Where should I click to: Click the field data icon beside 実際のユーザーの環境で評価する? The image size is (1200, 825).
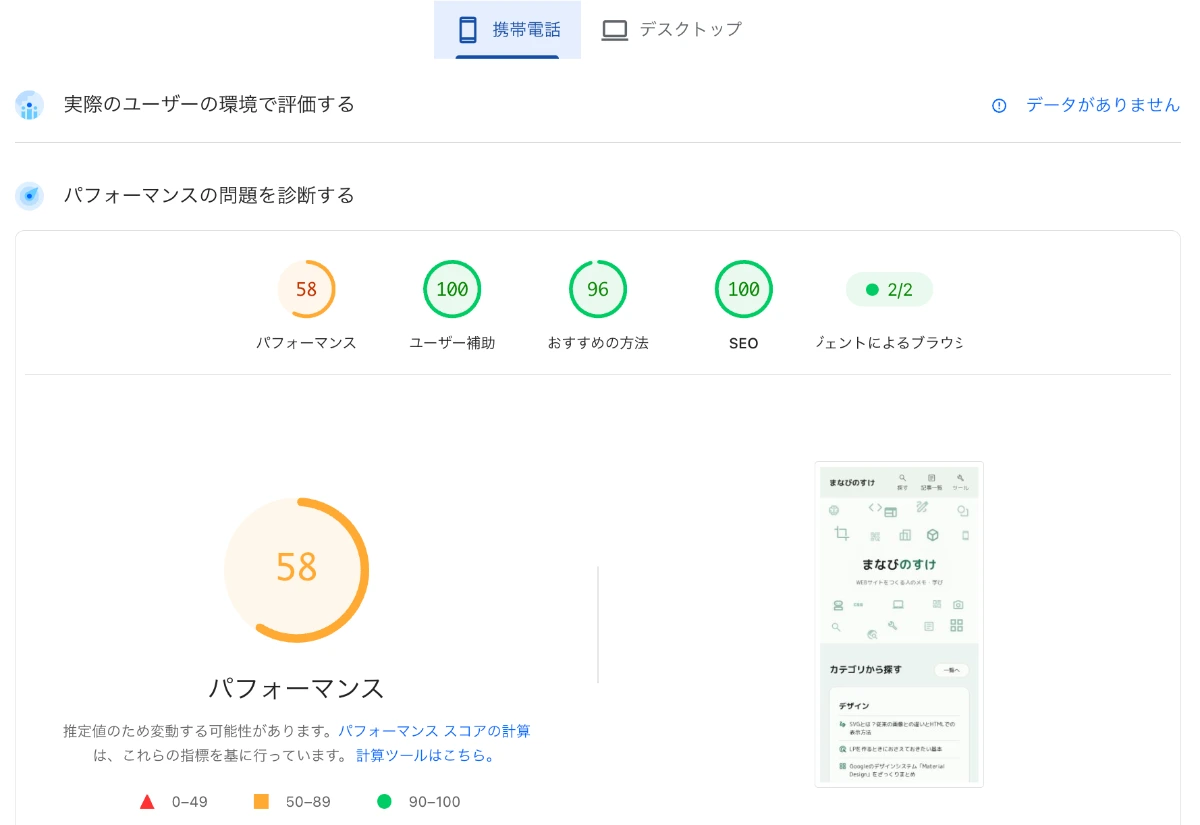pos(30,105)
